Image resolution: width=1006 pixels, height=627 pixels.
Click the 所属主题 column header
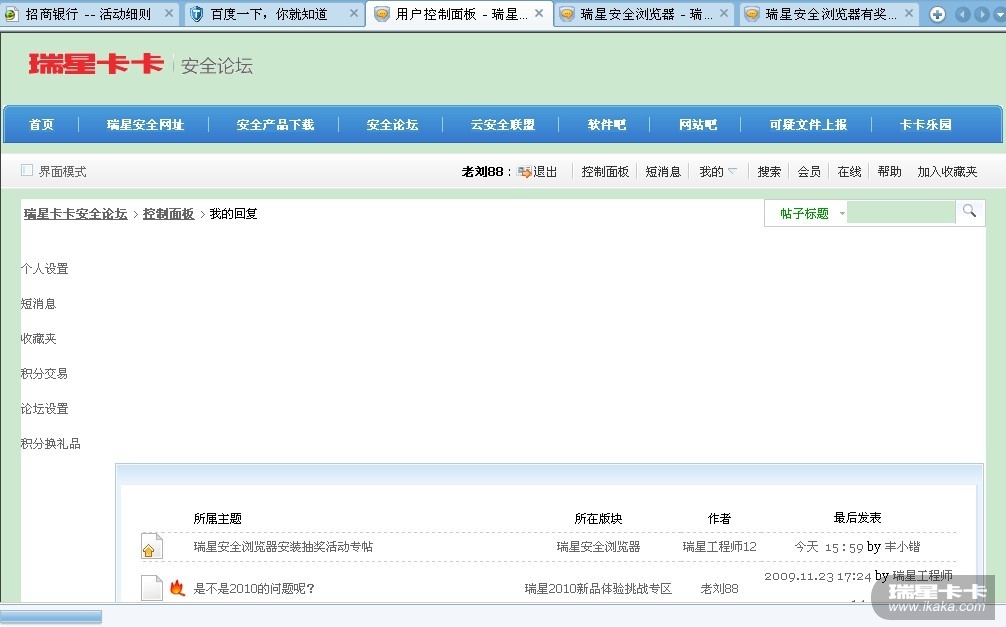tap(217, 519)
